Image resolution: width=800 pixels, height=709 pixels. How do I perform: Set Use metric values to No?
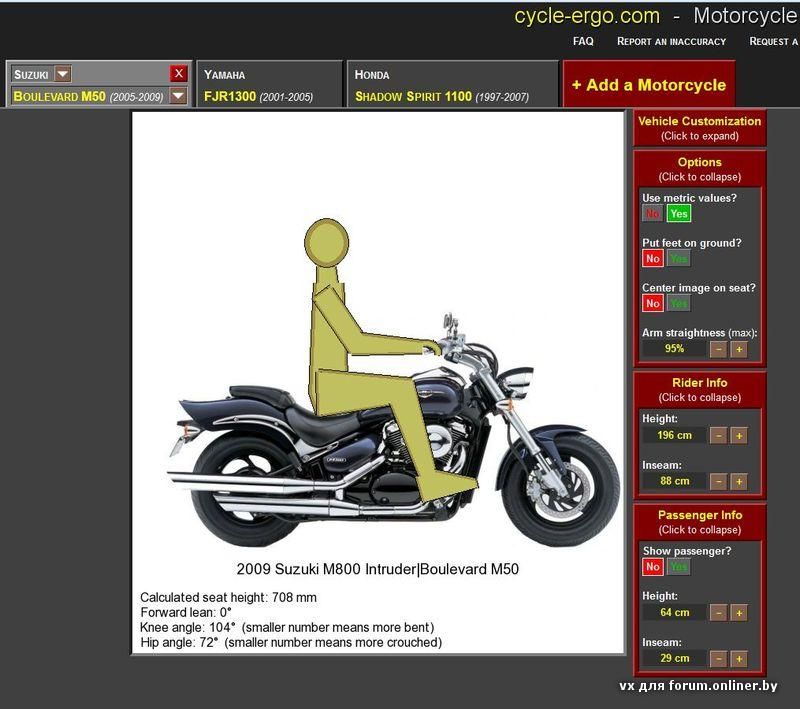click(652, 213)
